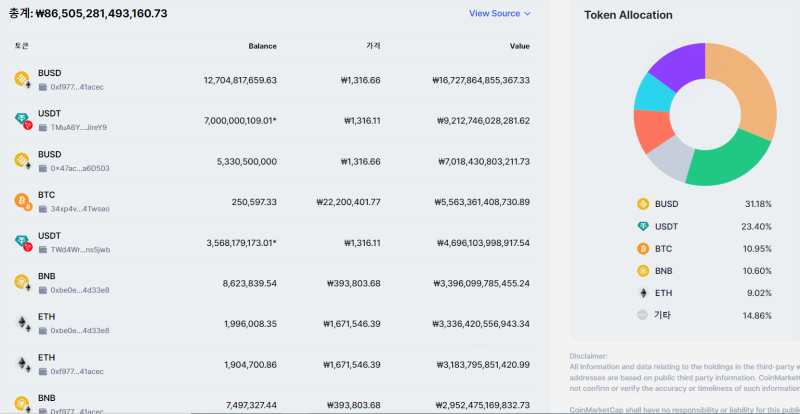Click the Value column header
The height and width of the screenshot is (414, 800).
[x=519, y=46]
